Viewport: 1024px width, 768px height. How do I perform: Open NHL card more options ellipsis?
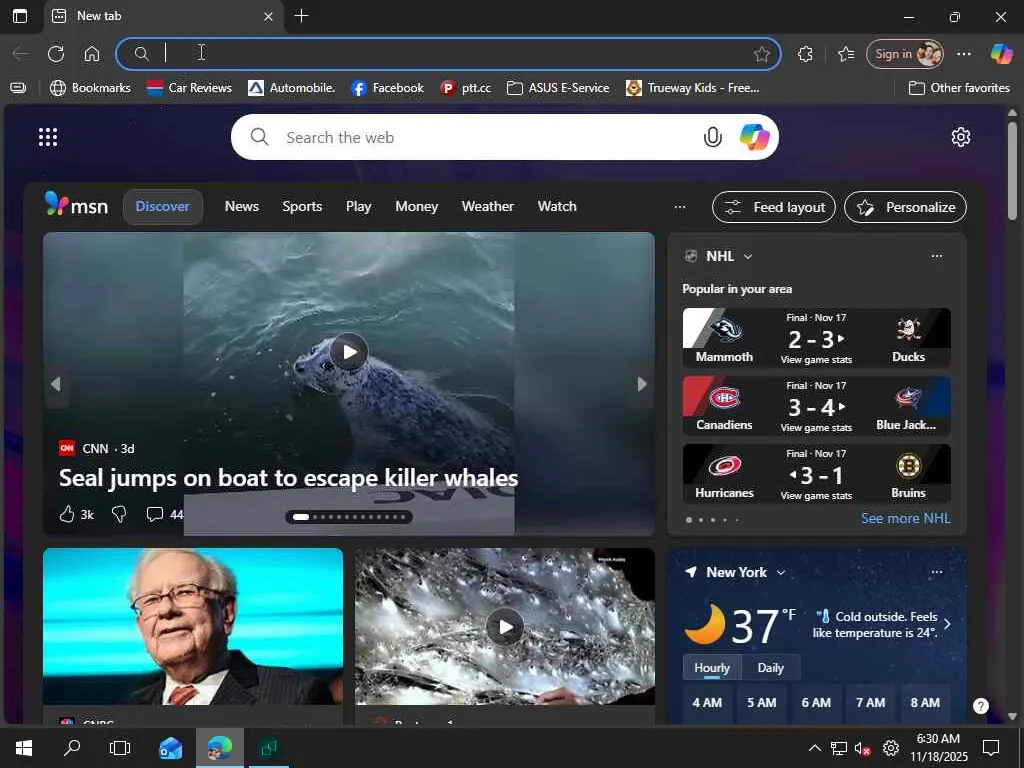click(936, 256)
